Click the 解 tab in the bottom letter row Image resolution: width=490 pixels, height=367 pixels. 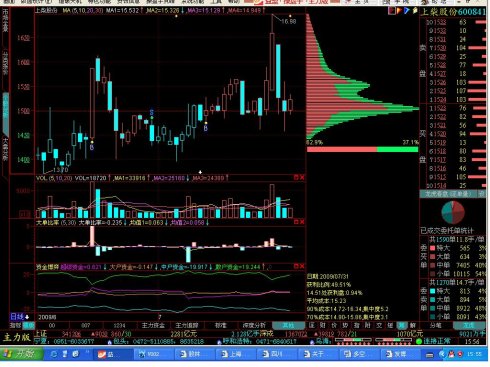413,325
